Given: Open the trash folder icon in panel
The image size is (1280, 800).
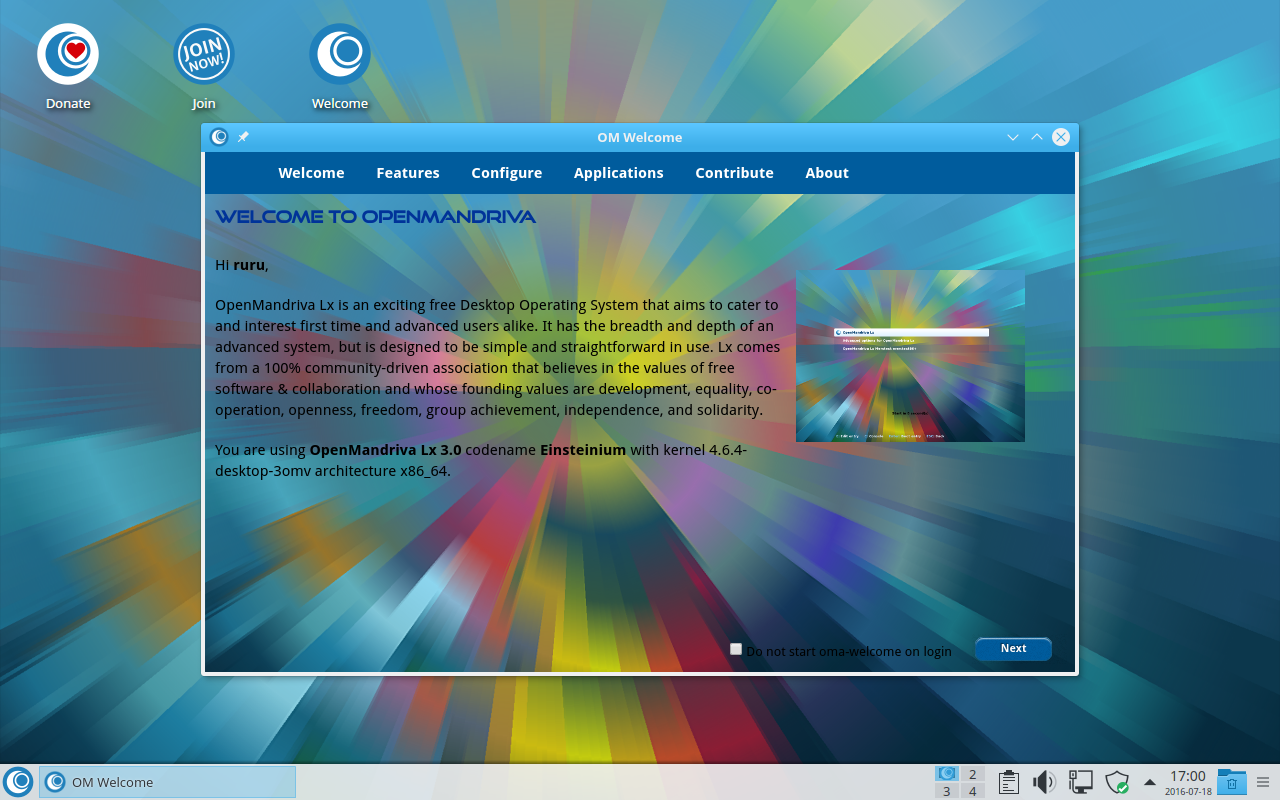Looking at the screenshot, I should (1232, 782).
